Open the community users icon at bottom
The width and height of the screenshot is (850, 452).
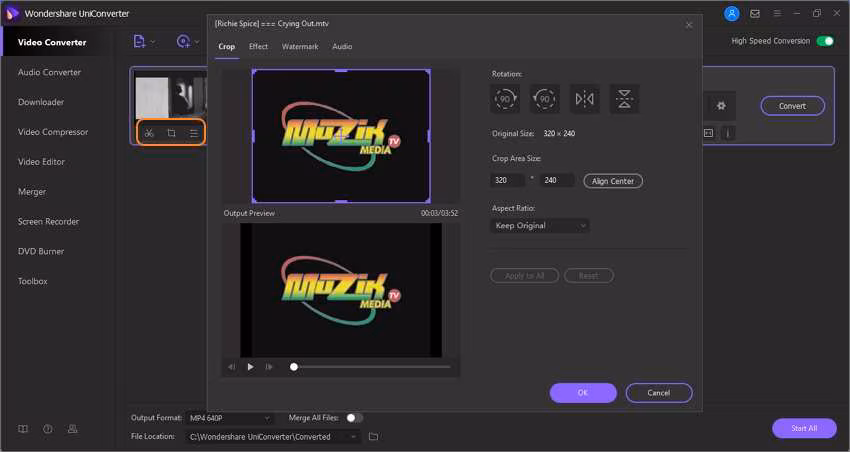point(73,429)
